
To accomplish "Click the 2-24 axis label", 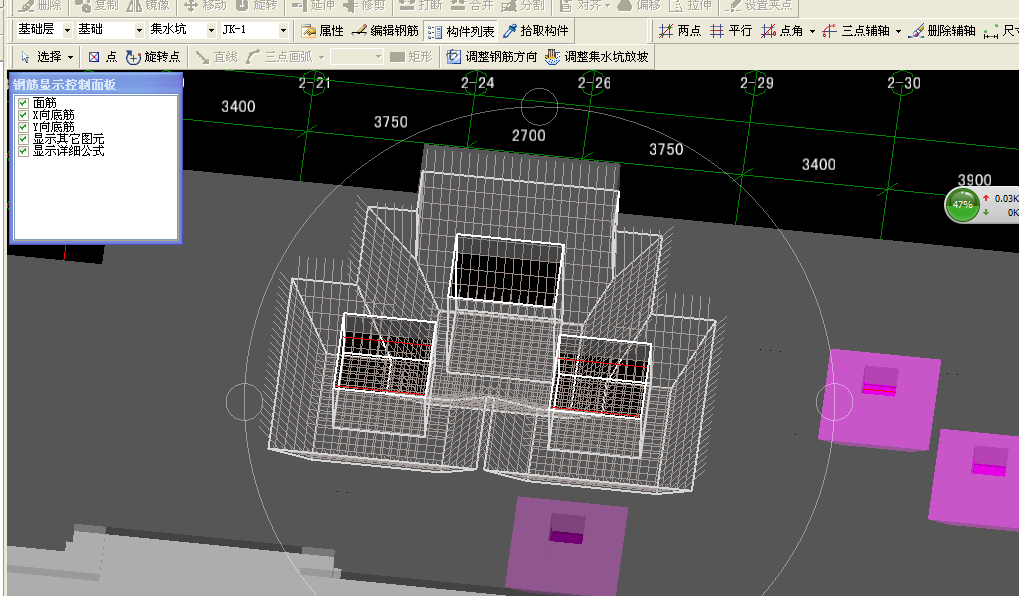I will (478, 83).
